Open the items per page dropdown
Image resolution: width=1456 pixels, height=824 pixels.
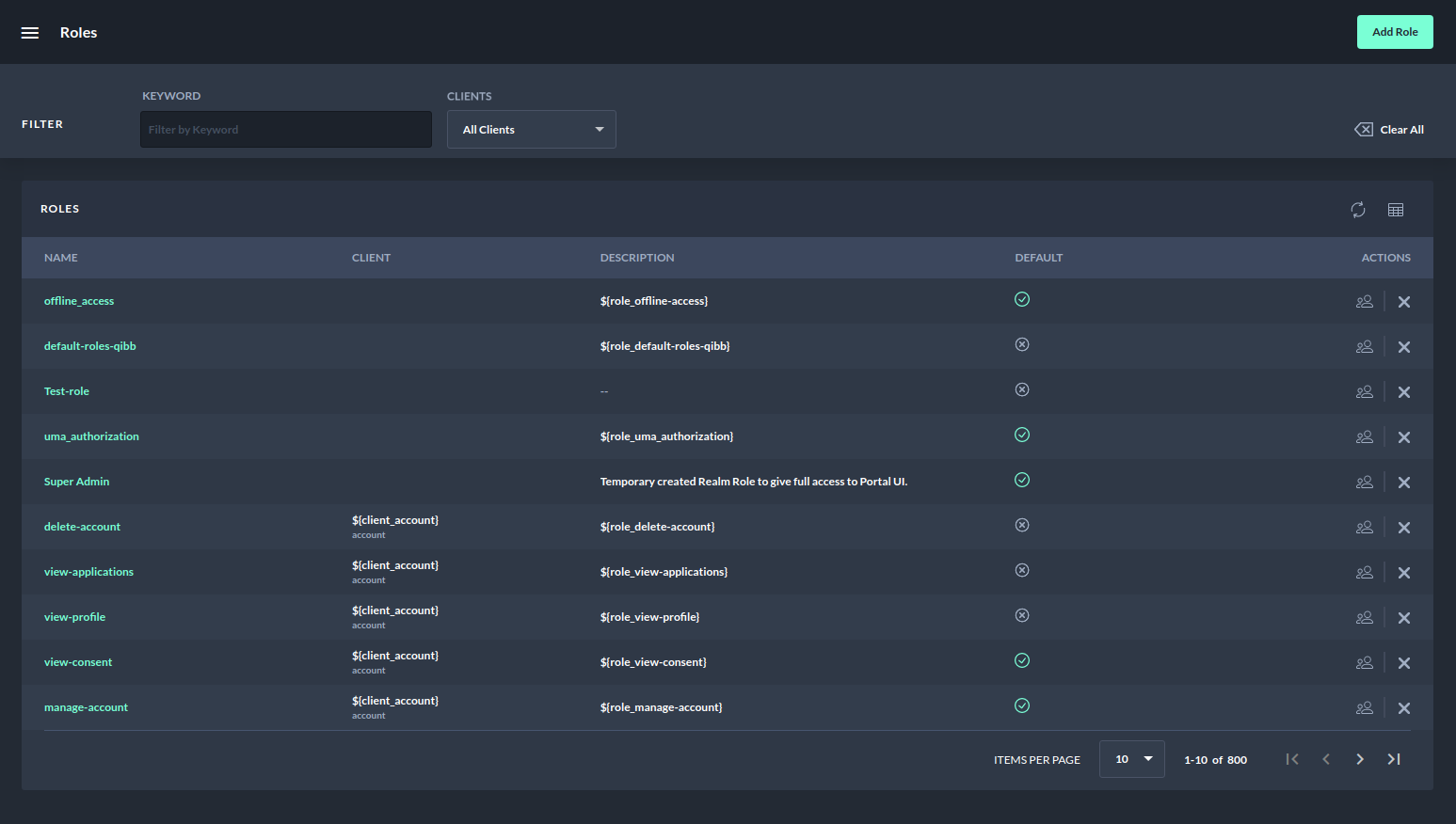pos(1131,759)
